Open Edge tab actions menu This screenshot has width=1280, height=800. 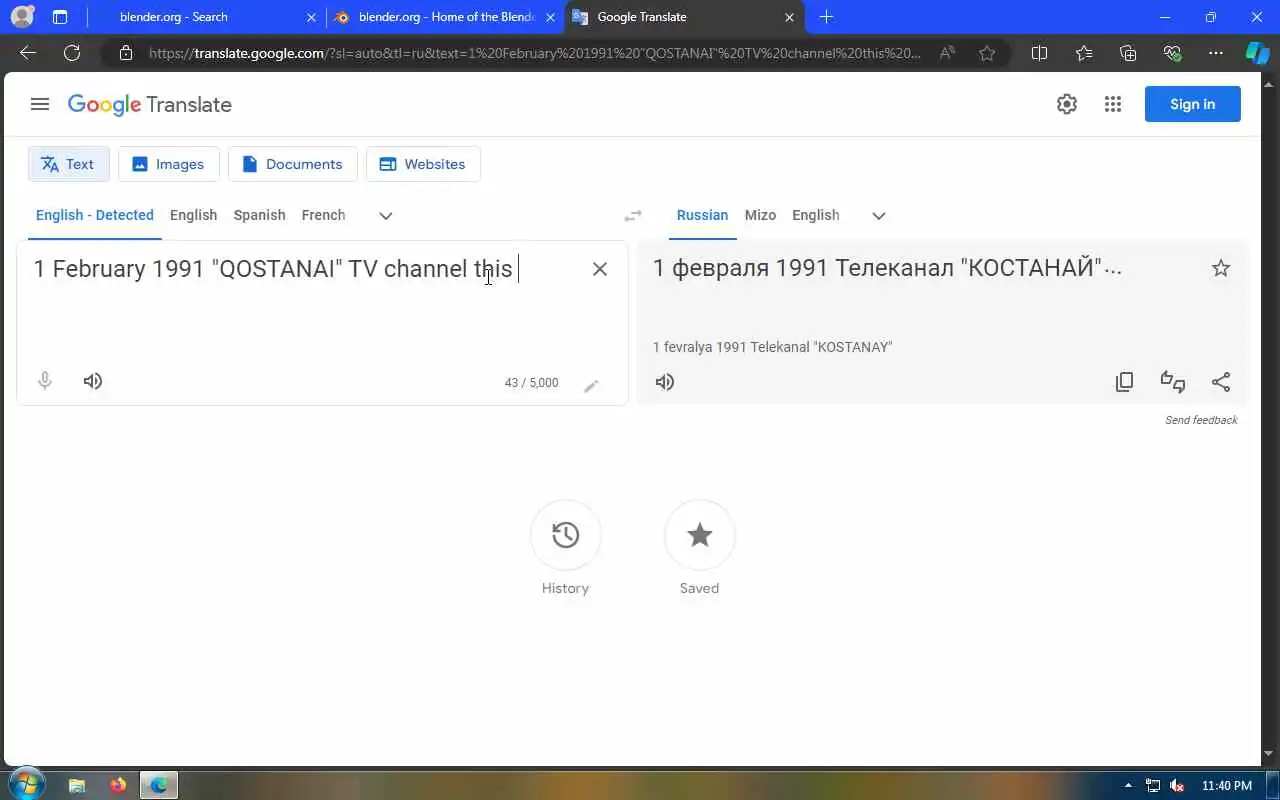(60, 17)
